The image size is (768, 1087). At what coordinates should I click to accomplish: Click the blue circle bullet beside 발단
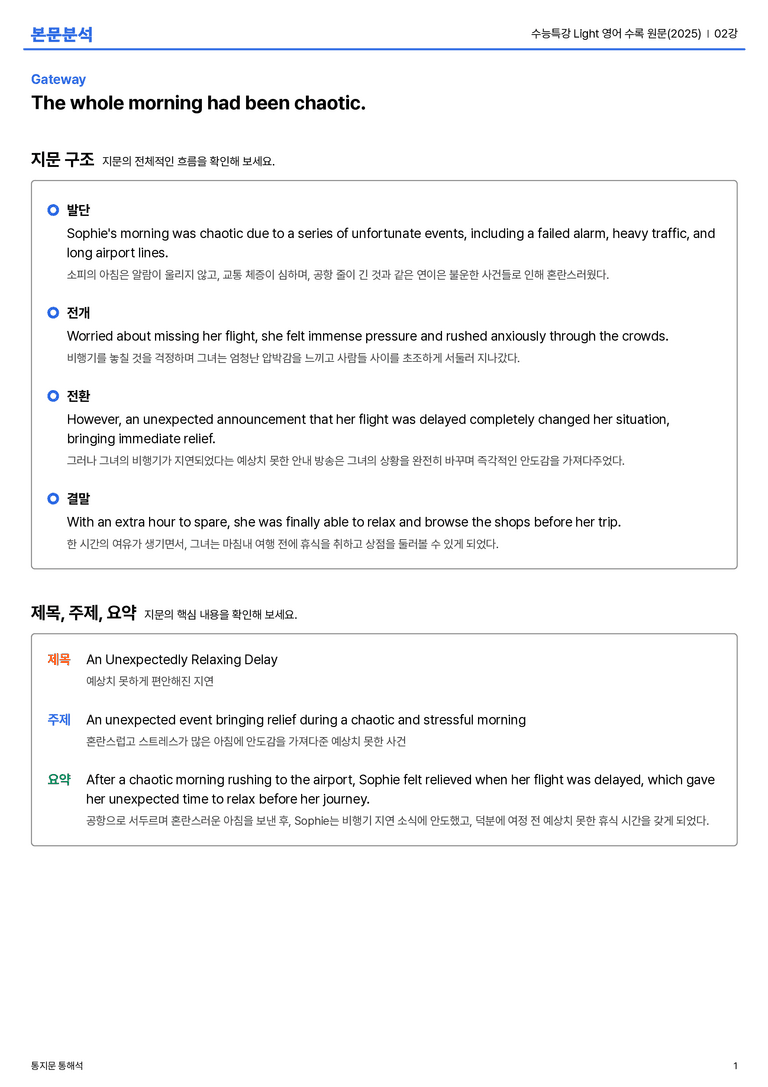(53, 210)
